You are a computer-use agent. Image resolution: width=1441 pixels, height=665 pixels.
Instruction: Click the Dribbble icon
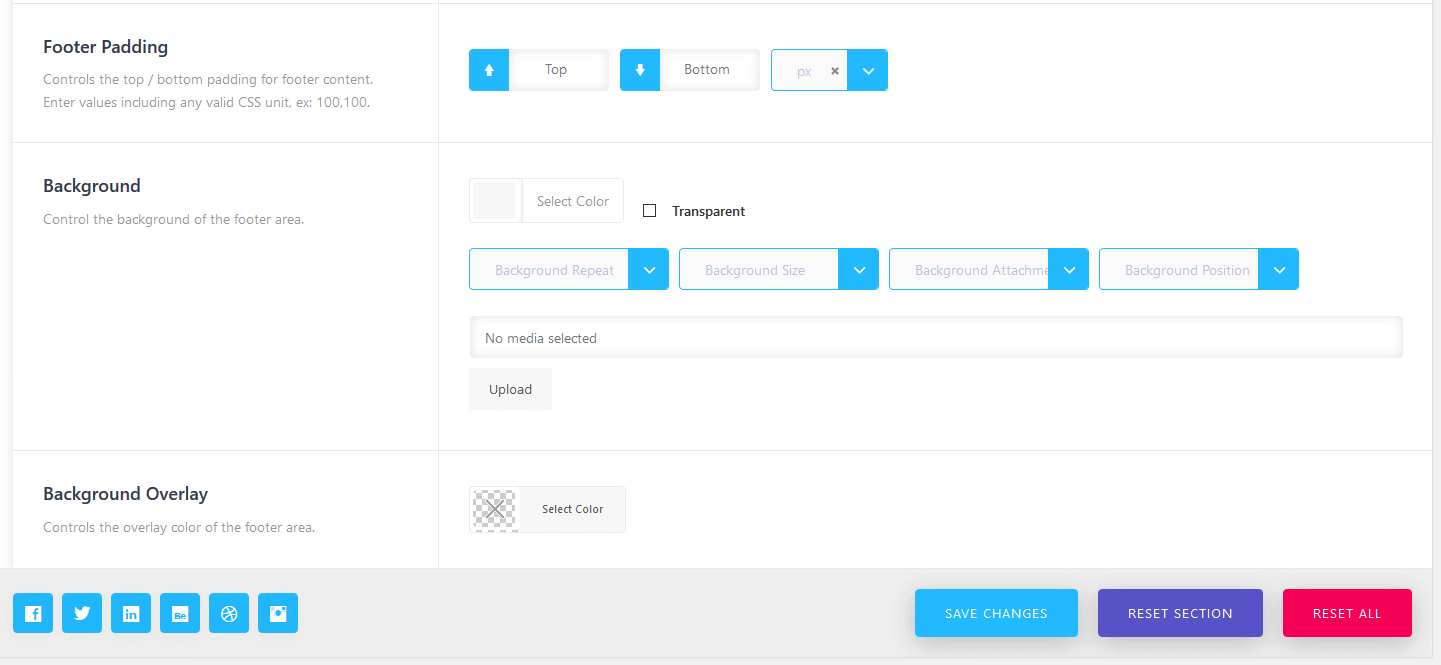(x=229, y=613)
